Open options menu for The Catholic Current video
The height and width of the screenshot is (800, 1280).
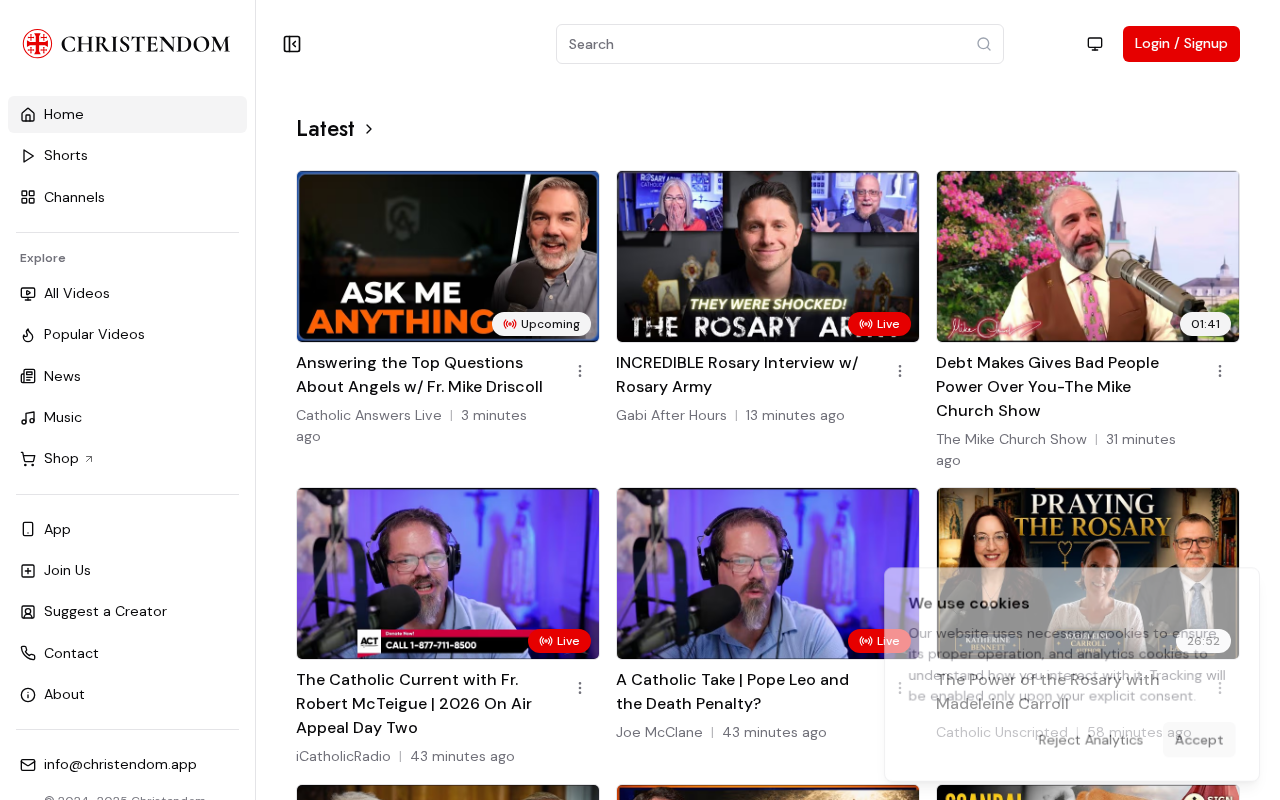click(x=580, y=688)
